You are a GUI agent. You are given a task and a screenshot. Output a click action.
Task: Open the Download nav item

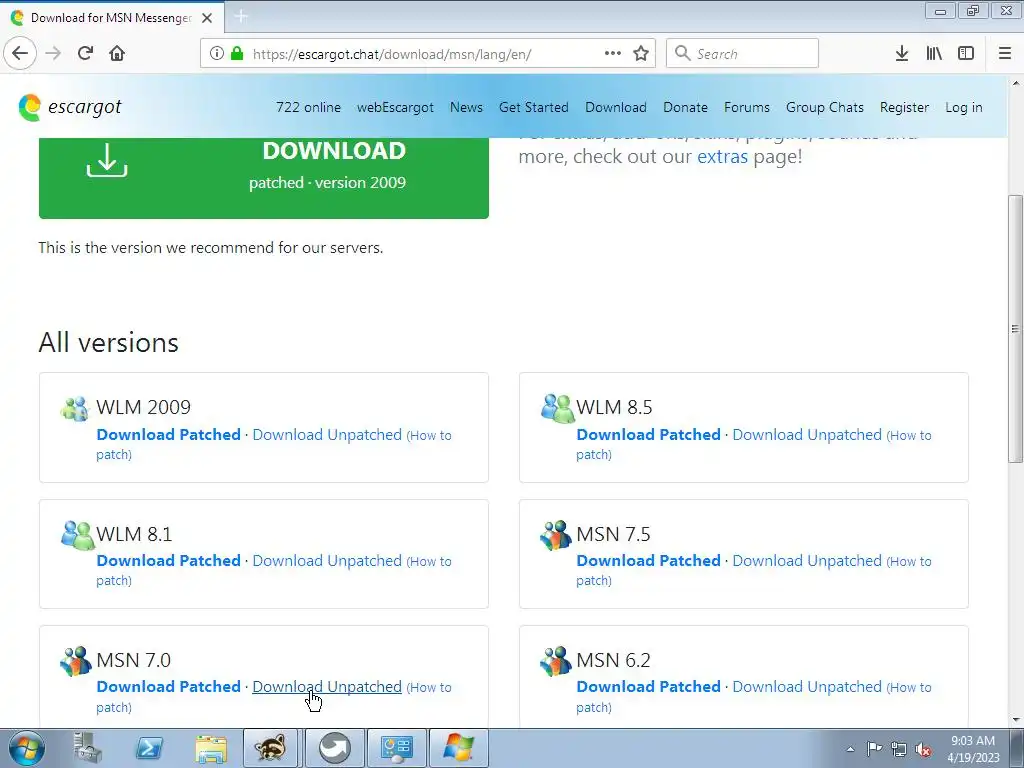coord(616,107)
